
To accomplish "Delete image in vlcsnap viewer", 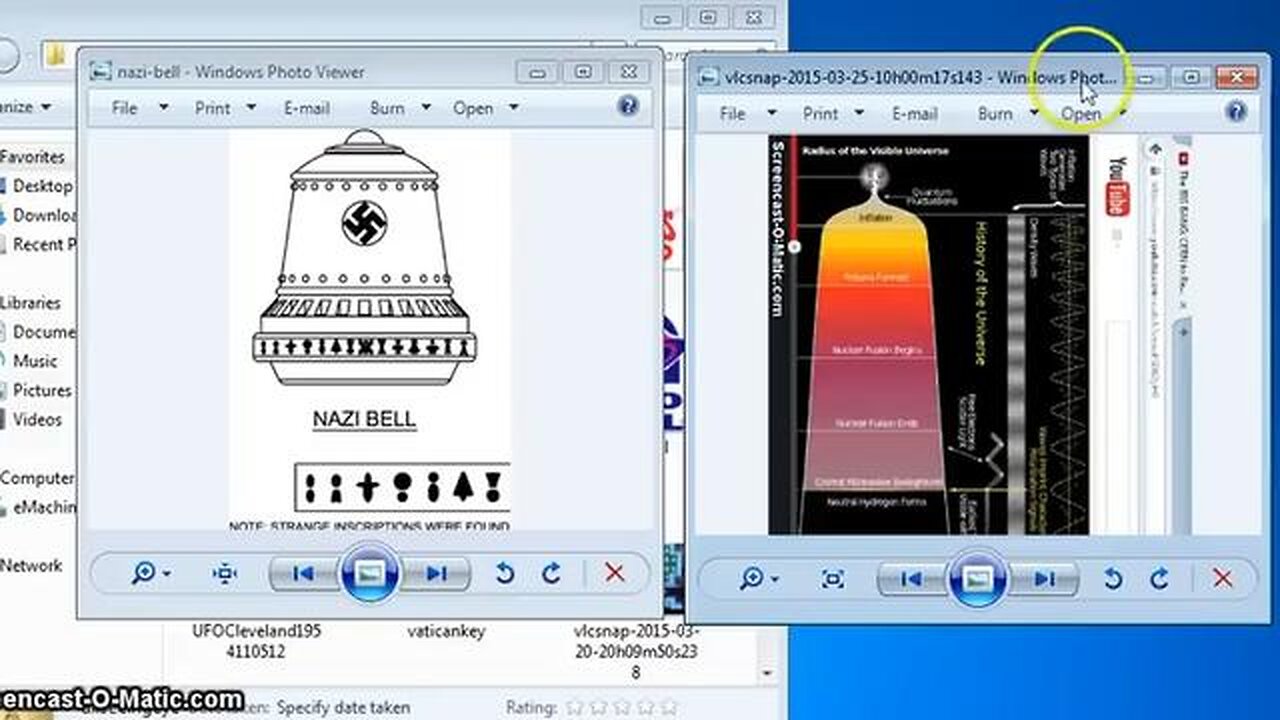I will tap(1222, 578).
